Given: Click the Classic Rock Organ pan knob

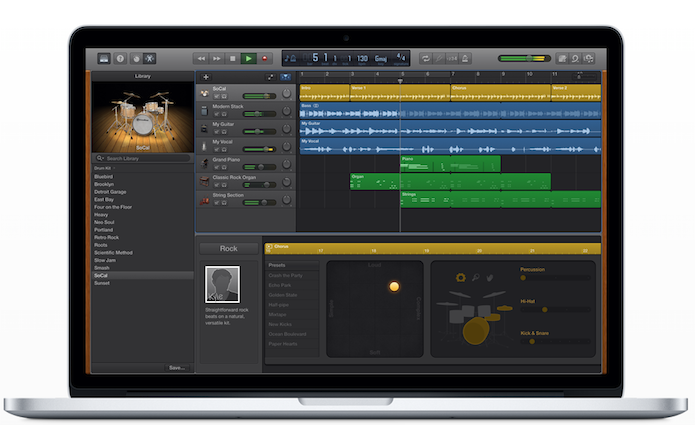Looking at the screenshot, I should (x=287, y=182).
